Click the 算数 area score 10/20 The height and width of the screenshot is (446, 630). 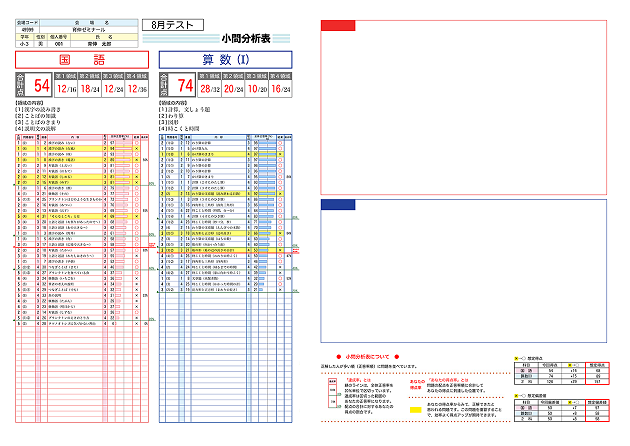[257, 89]
